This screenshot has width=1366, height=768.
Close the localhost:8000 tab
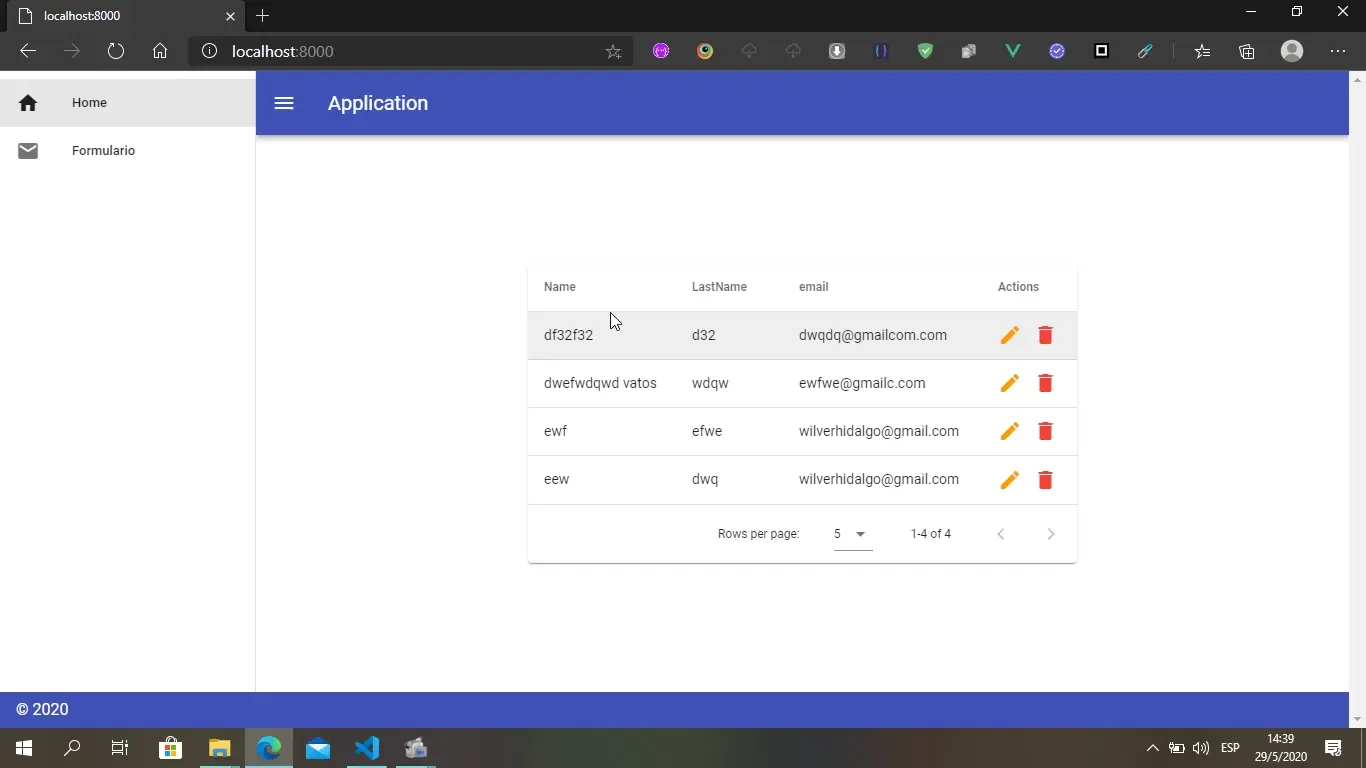230,16
